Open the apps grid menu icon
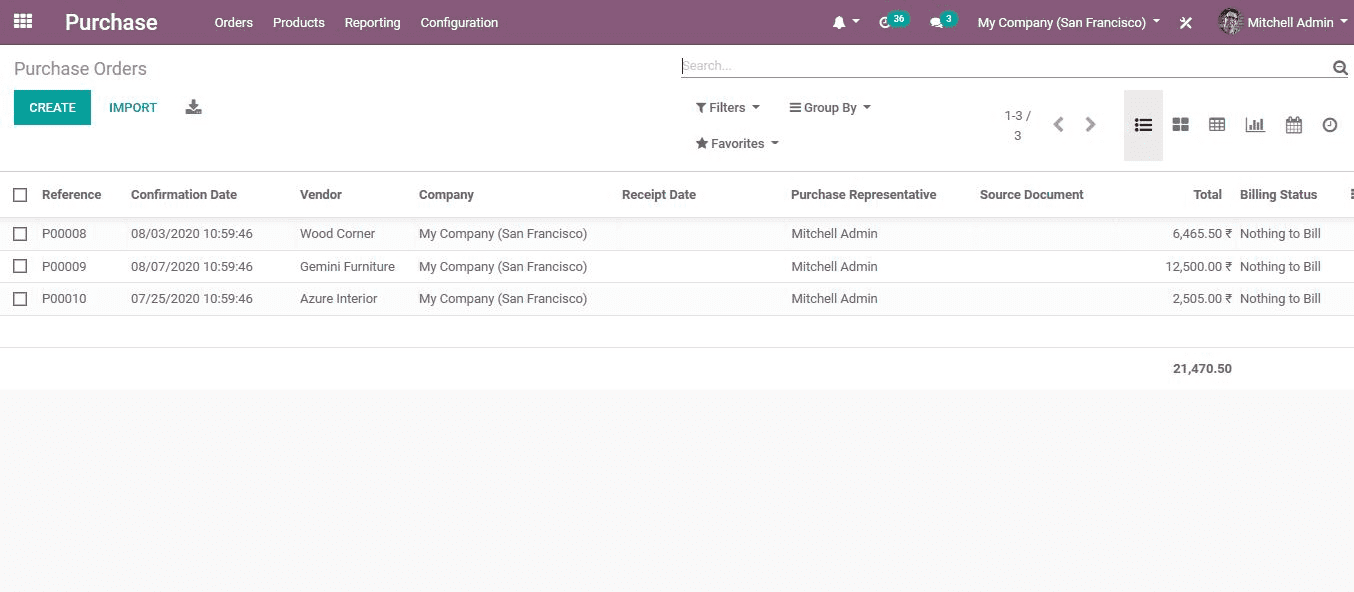 23,21
